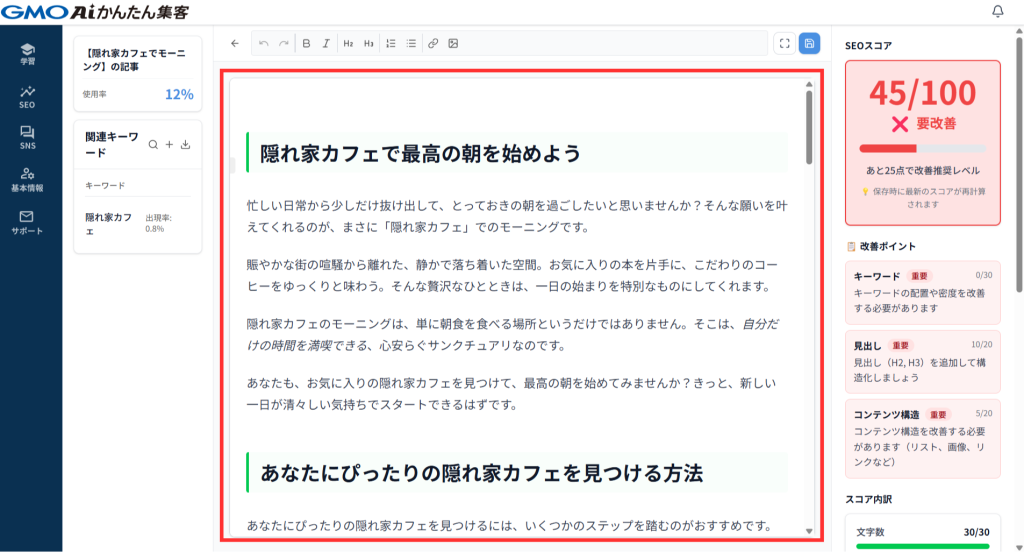Image resolution: width=1024 pixels, height=552 pixels.
Task: Click the undo icon
Action: point(264,43)
